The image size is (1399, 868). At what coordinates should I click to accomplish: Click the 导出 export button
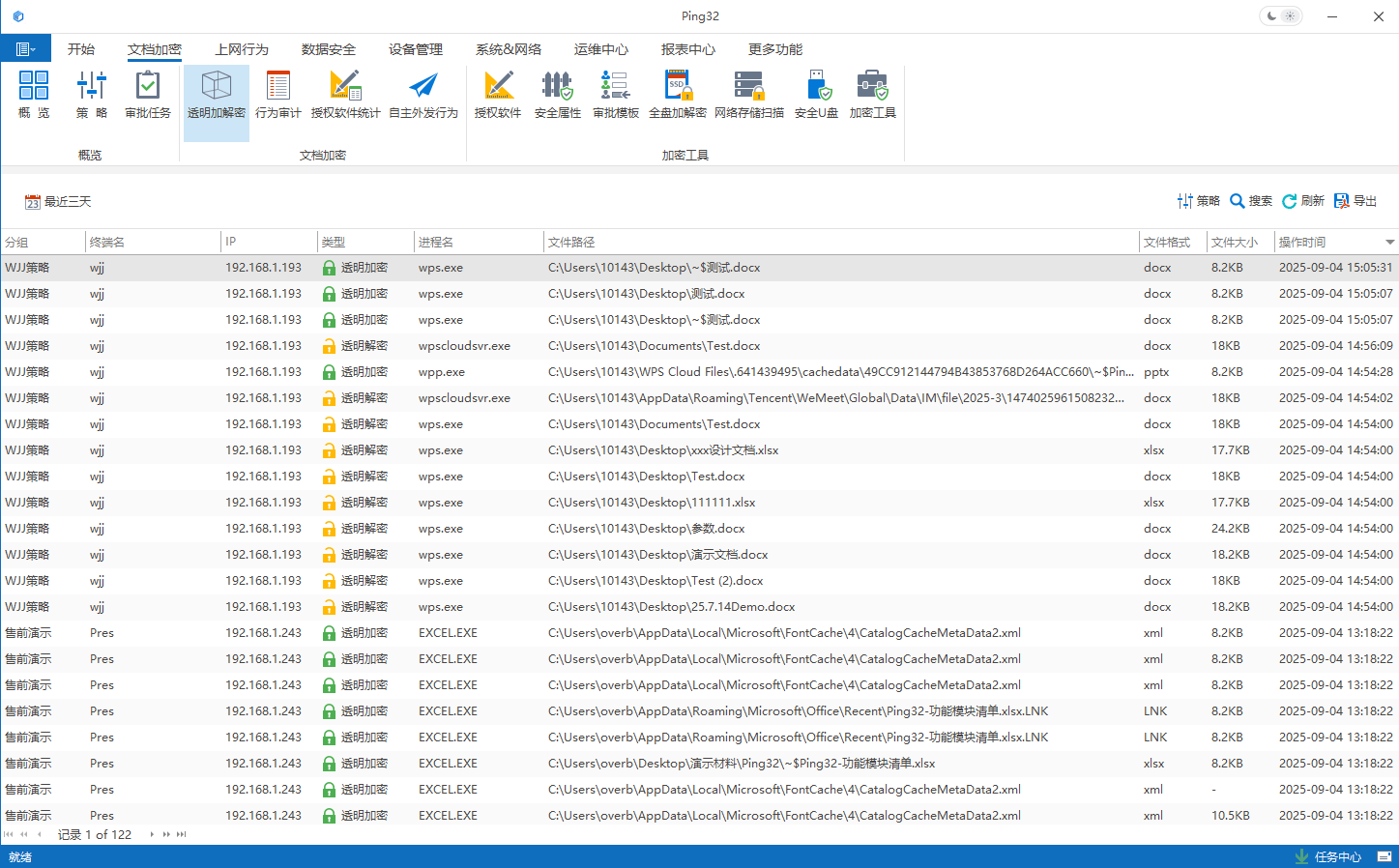point(1355,201)
